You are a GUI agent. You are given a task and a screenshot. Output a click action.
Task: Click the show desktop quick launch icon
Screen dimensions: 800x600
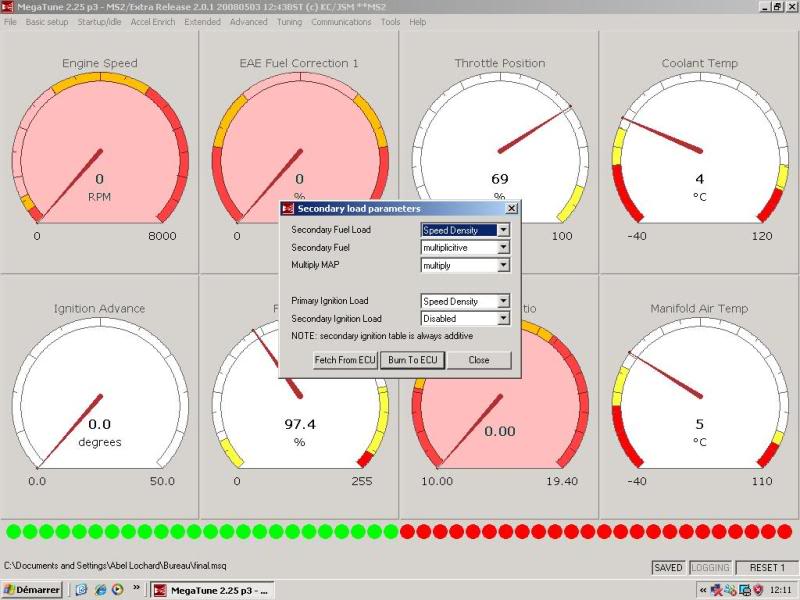[x=81, y=590]
